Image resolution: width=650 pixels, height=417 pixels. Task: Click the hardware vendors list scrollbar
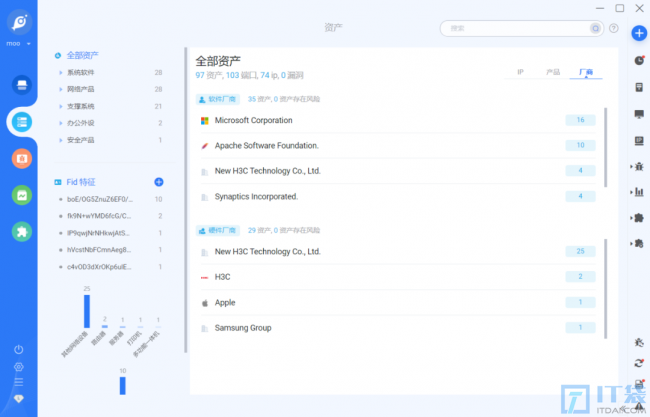point(606,289)
